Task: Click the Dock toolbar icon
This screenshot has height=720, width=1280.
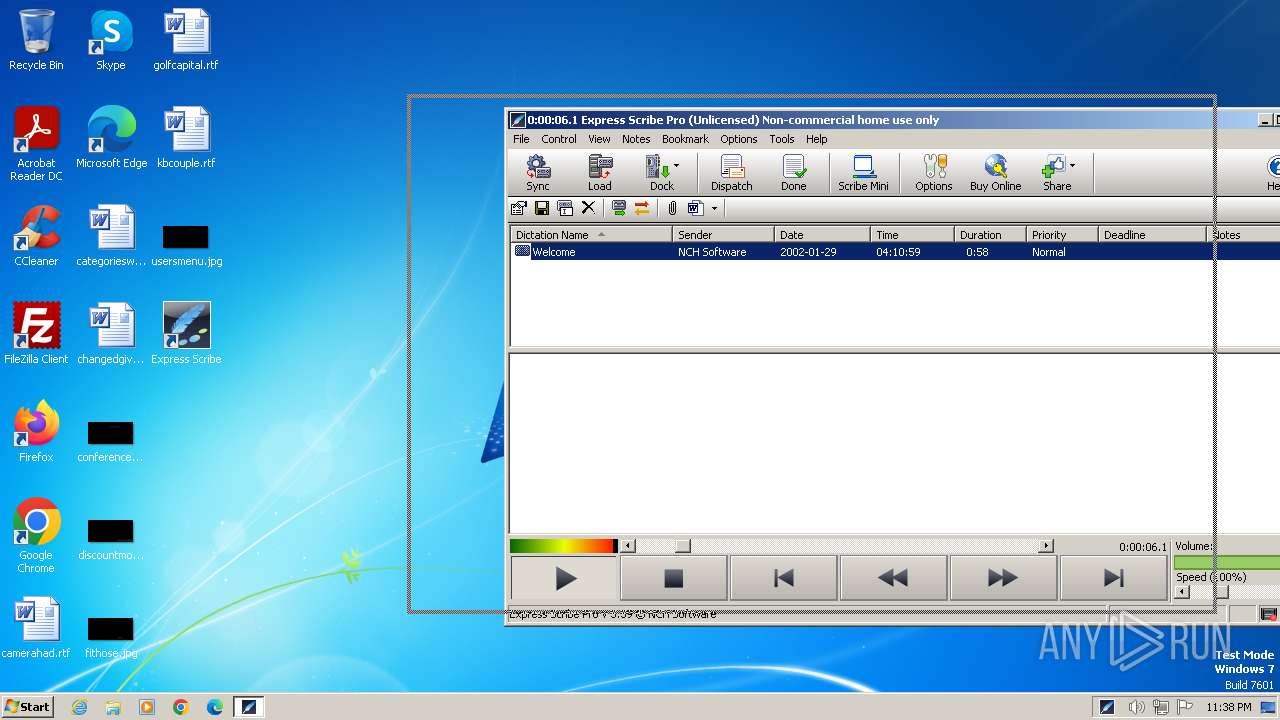Action: click(x=658, y=173)
